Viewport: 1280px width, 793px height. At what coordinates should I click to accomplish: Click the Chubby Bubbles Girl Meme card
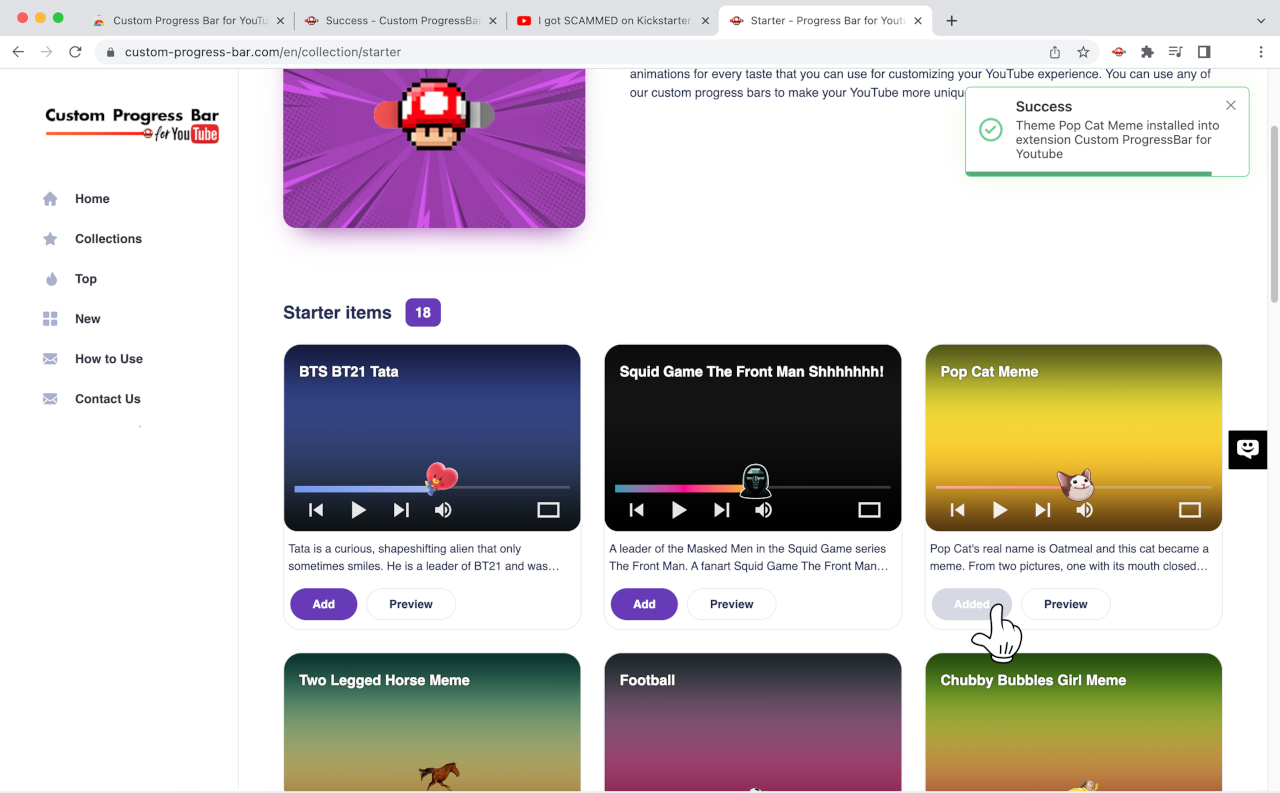point(1074,722)
